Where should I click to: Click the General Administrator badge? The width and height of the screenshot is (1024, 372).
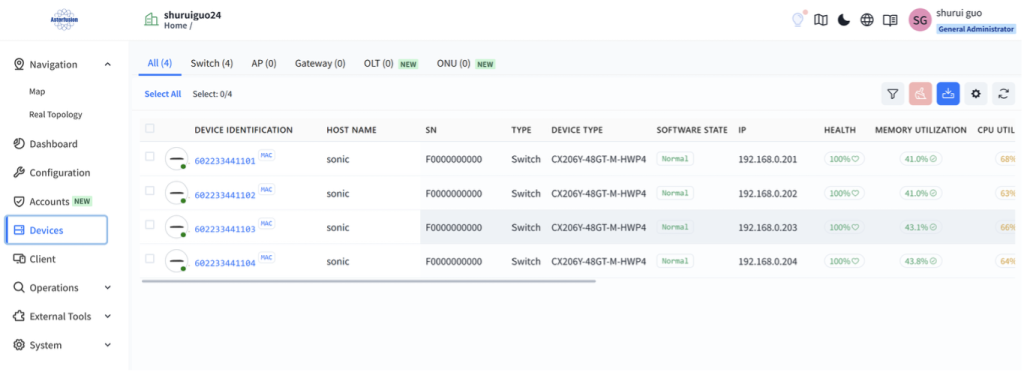click(976, 29)
